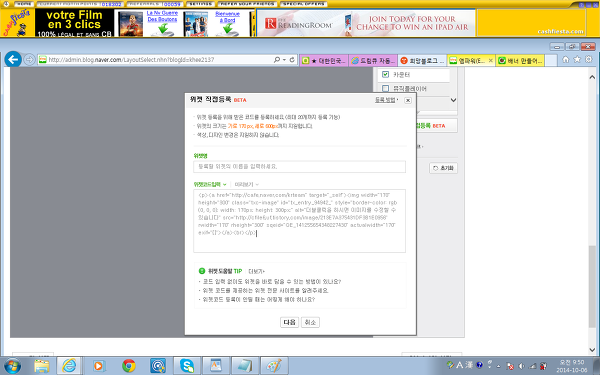
Task: Toggle the 카운터 checkbox
Action: [385, 74]
